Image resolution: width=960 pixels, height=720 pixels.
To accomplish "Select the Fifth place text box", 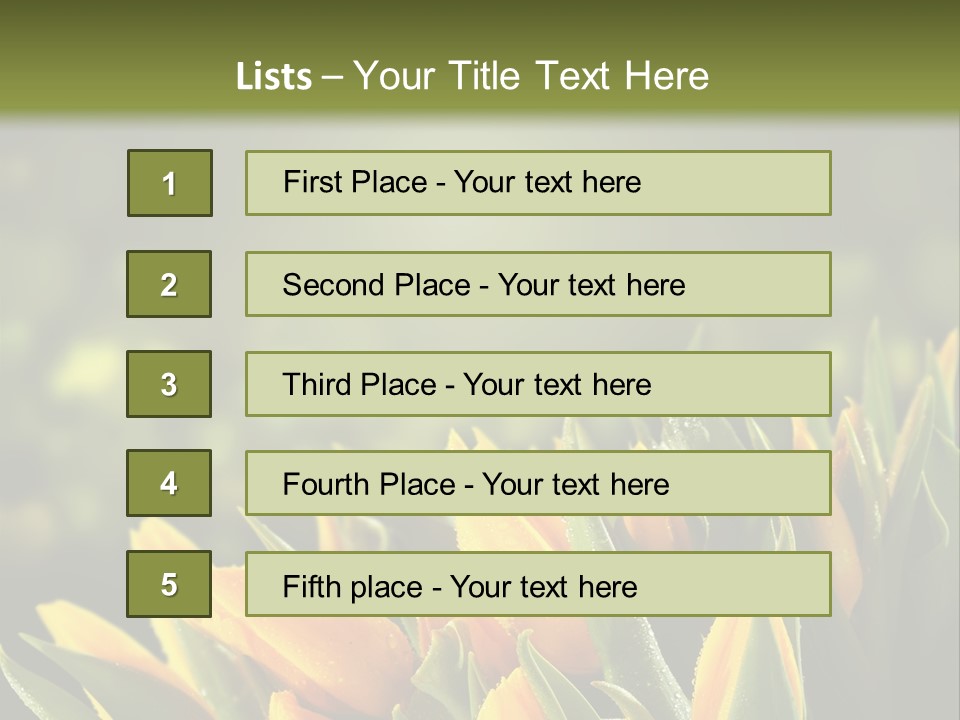I will 538,584.
